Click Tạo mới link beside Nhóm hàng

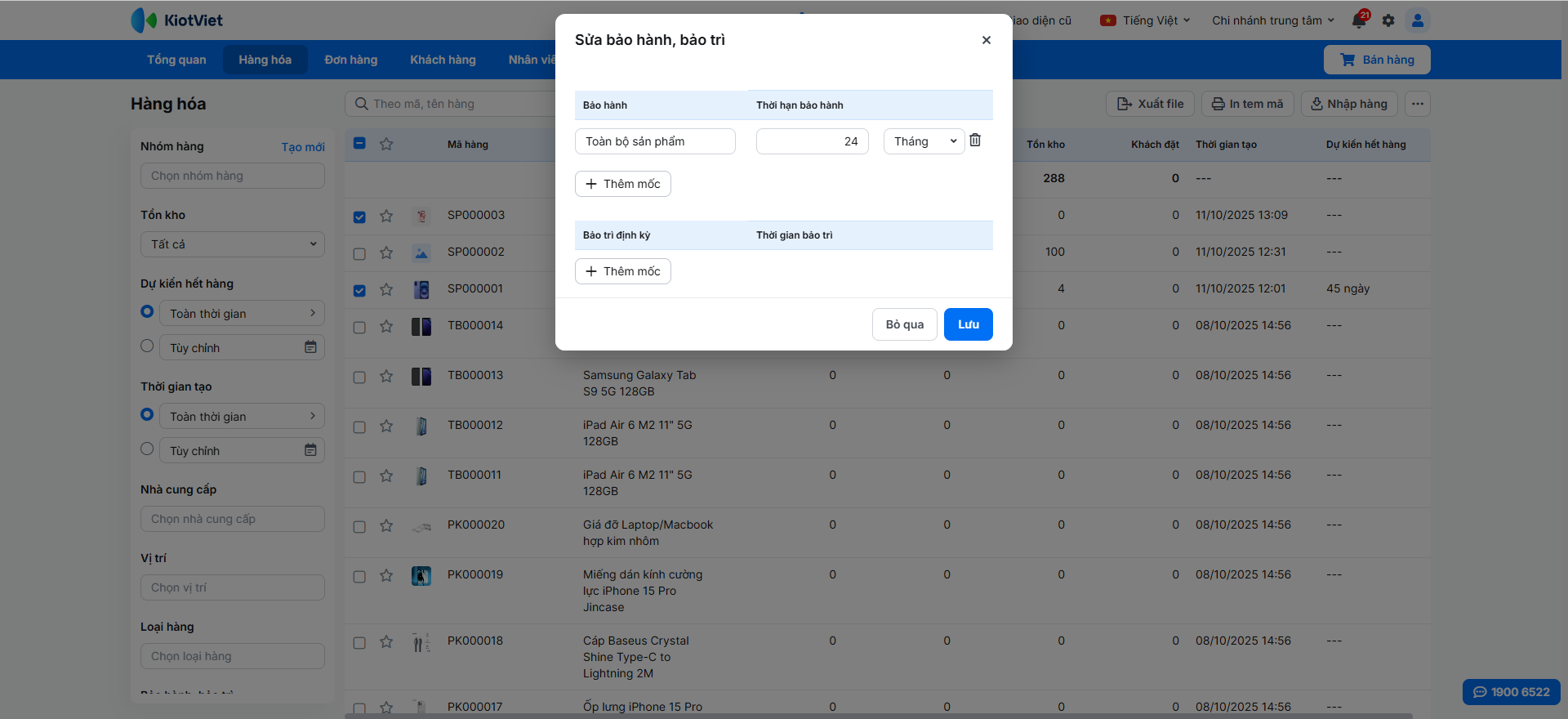pyautogui.click(x=303, y=147)
